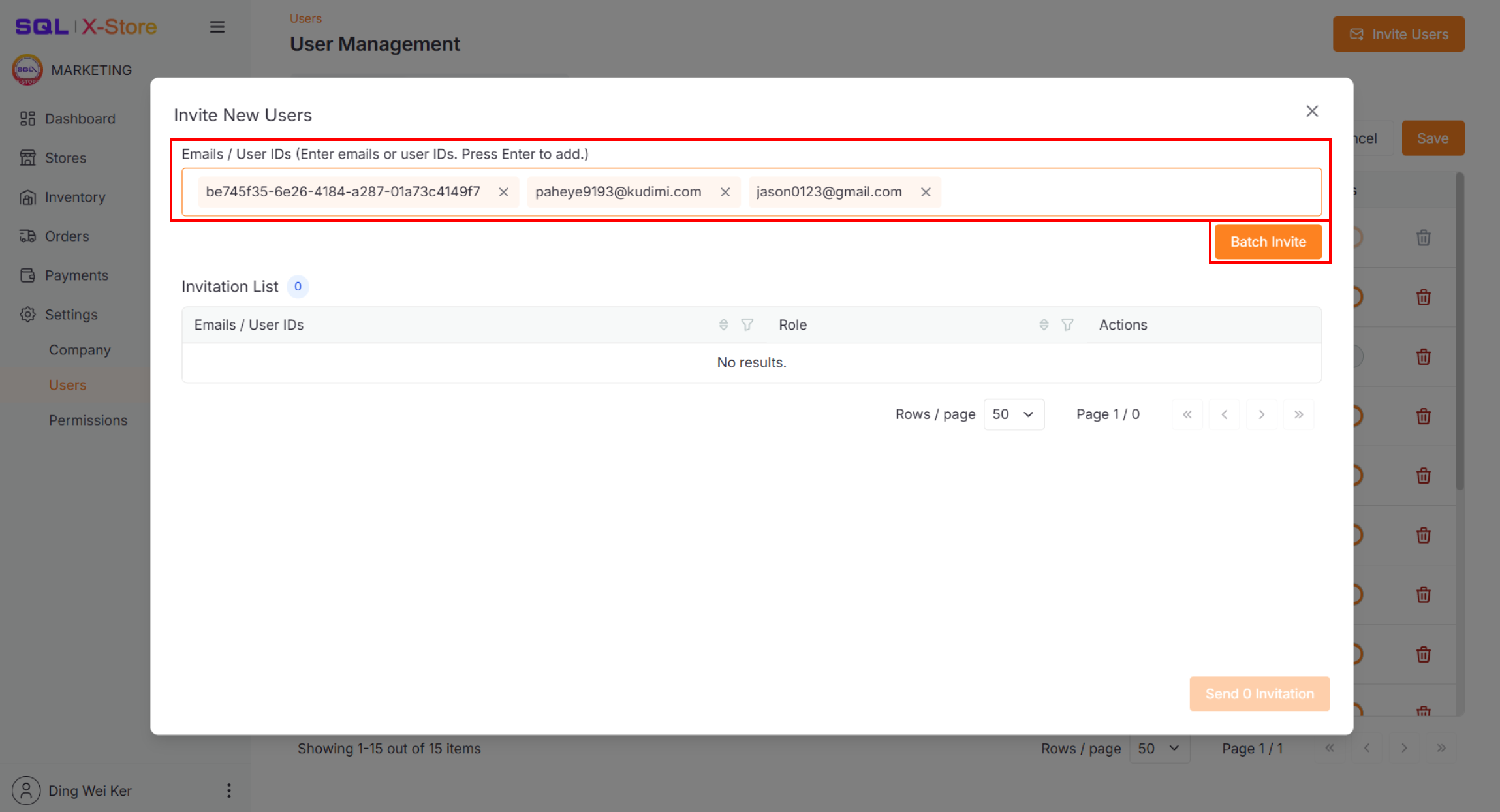This screenshot has height=812, width=1500.
Task: Open the filter icon on Emails column
Action: 747,324
